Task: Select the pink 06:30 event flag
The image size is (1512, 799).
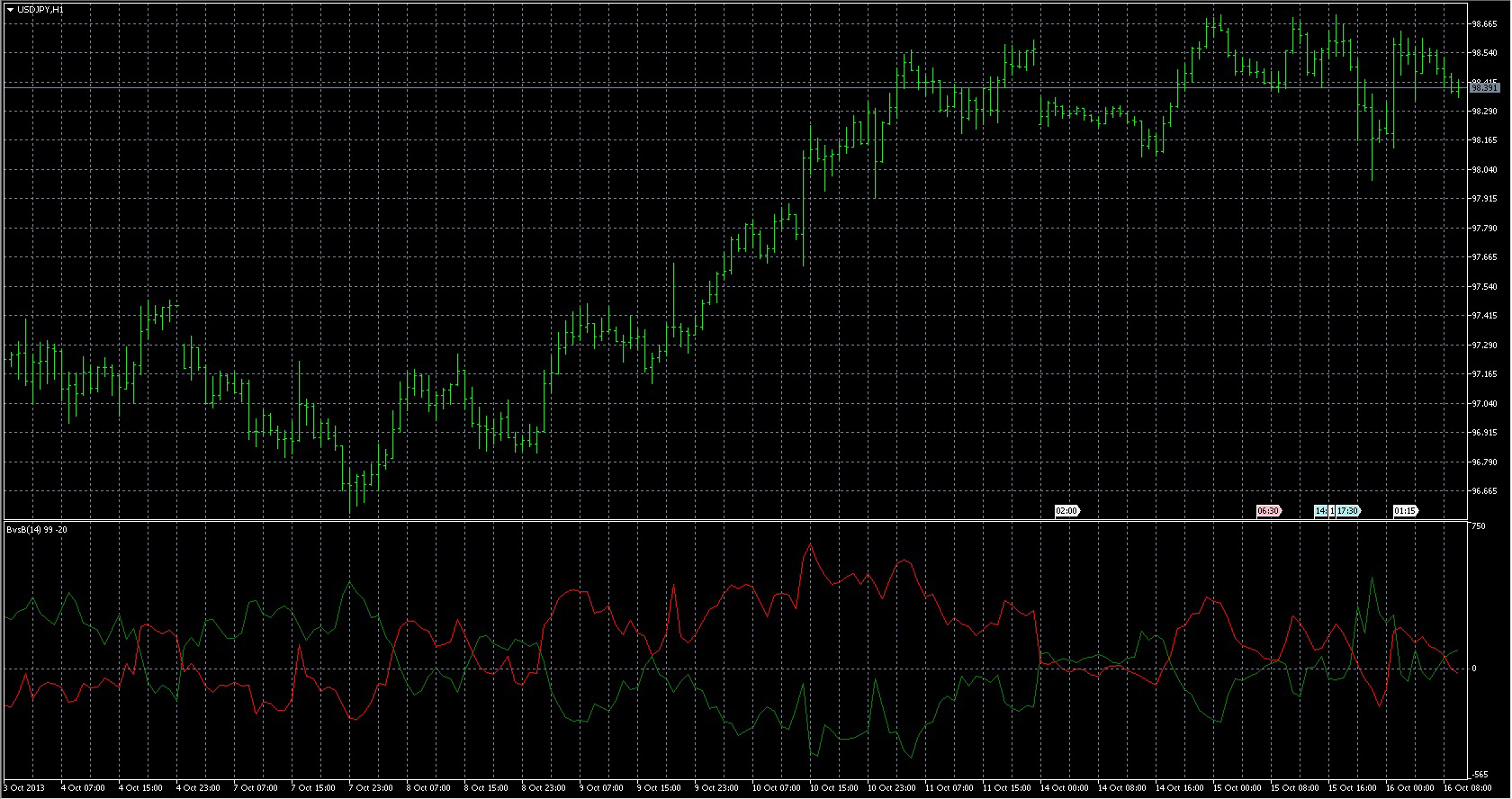Action: coord(1269,511)
